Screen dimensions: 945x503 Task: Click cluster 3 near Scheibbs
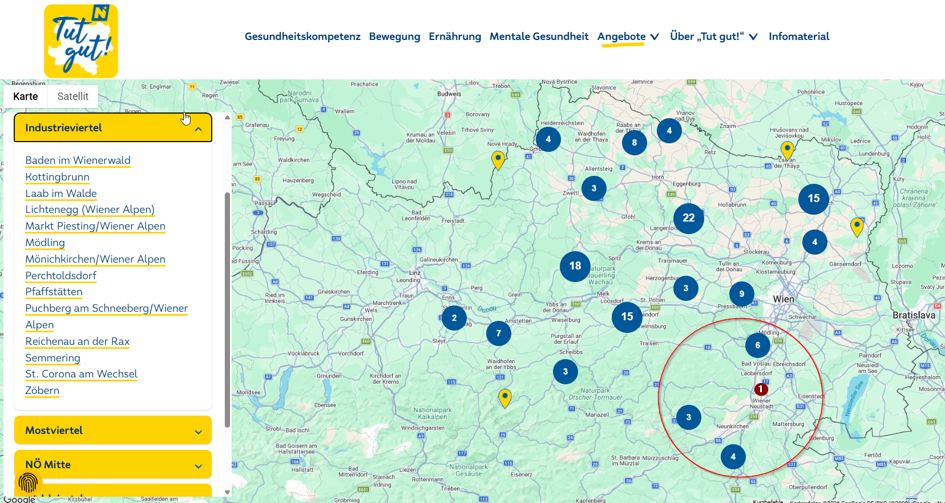coord(565,372)
